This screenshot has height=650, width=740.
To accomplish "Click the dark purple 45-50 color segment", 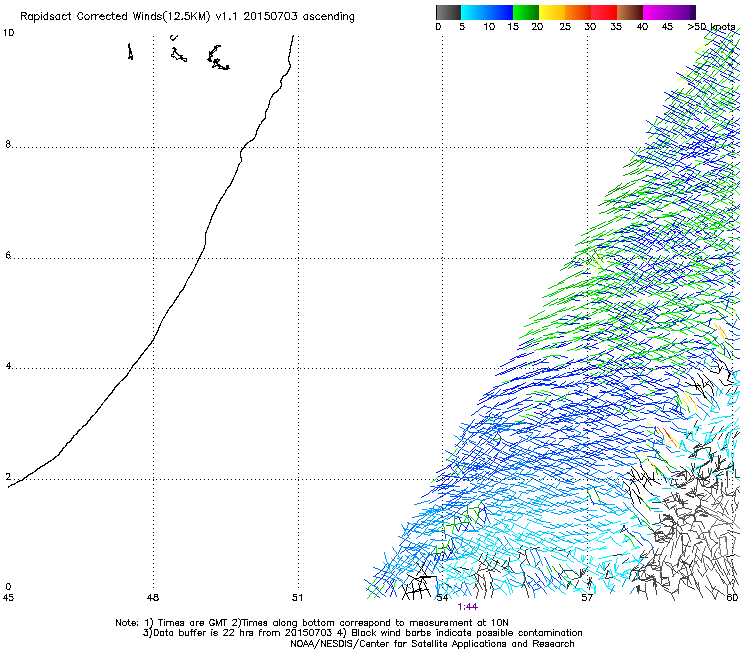I will (x=682, y=12).
